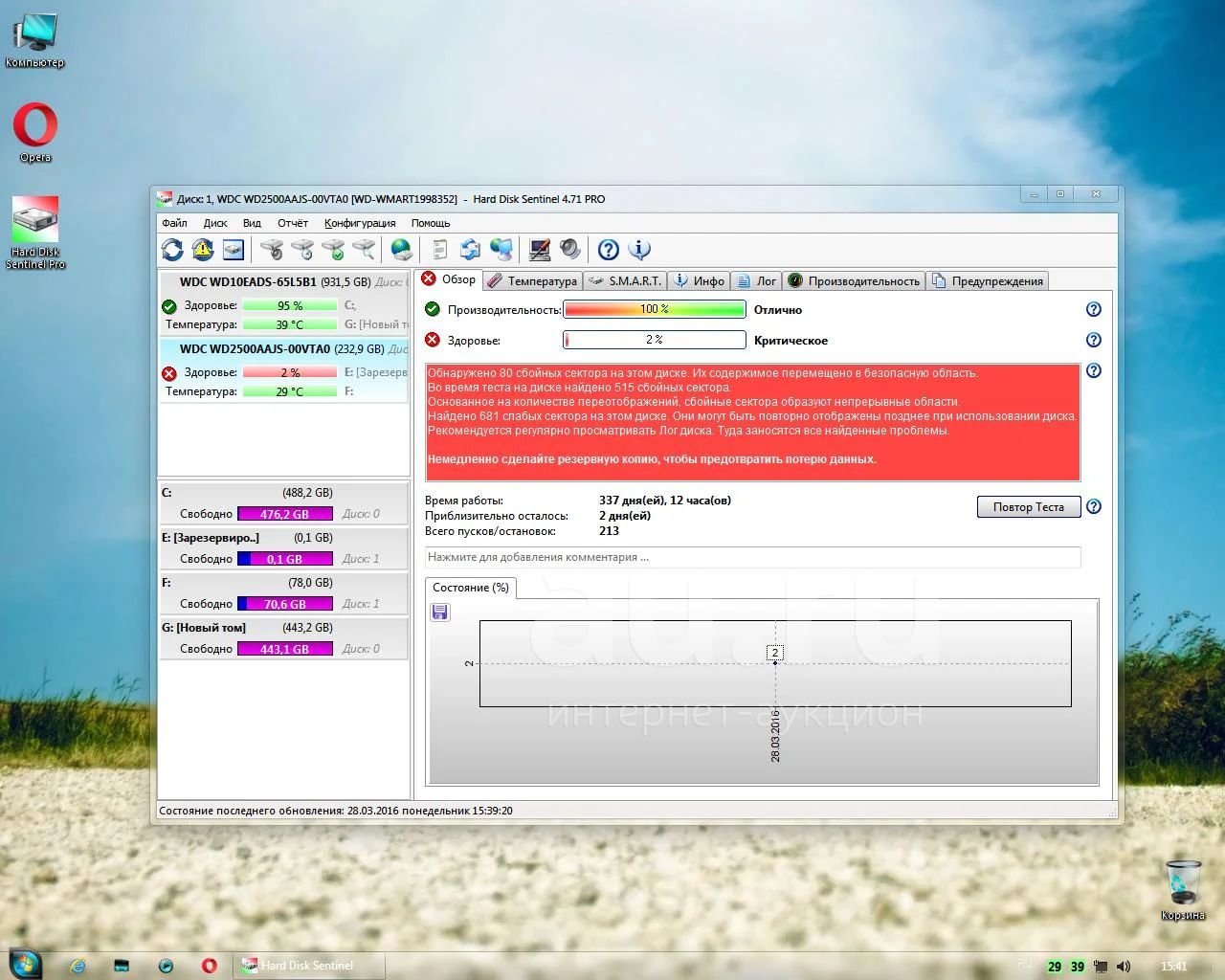Open Корзина recycle bin on desktop
This screenshot has height=980, width=1225.
(1183, 889)
